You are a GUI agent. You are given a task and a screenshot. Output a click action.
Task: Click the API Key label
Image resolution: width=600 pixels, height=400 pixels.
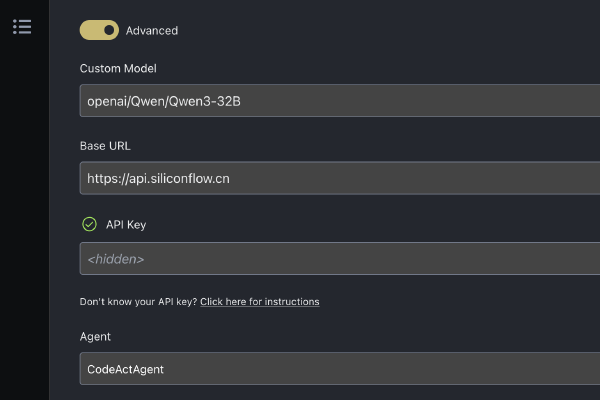(x=126, y=225)
